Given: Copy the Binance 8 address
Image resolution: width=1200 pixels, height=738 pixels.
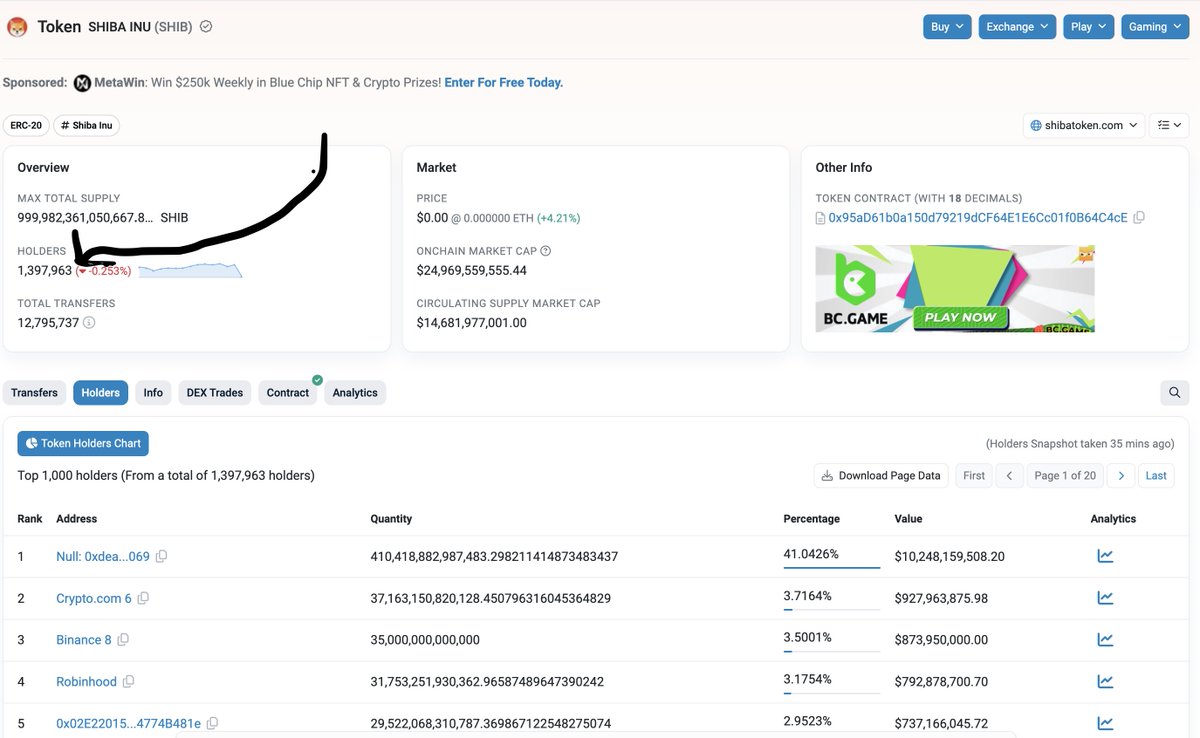Looking at the screenshot, I should coord(124,640).
